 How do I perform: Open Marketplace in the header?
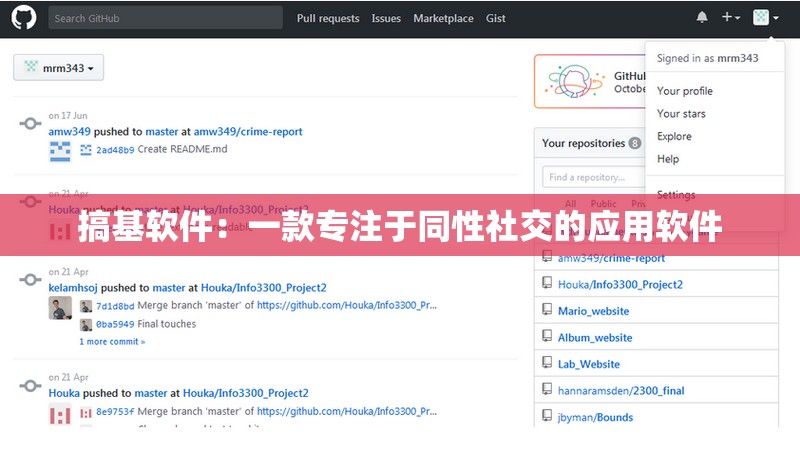(443, 18)
